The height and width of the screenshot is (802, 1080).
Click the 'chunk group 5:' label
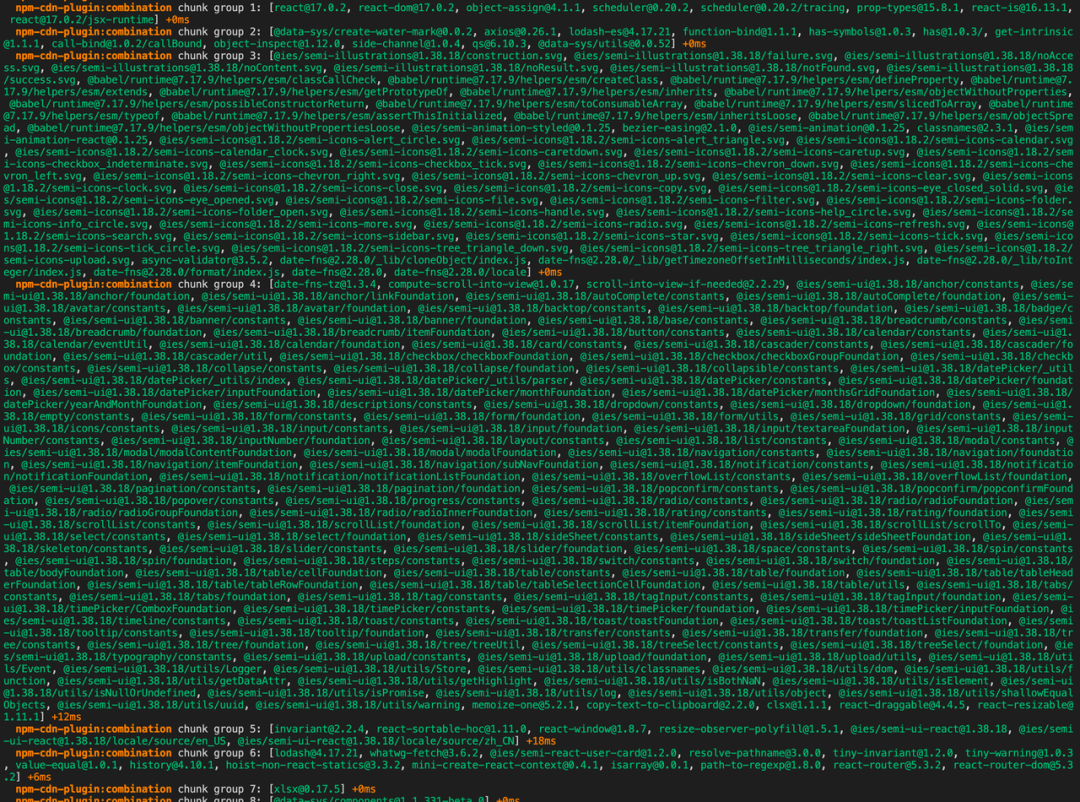pos(220,729)
